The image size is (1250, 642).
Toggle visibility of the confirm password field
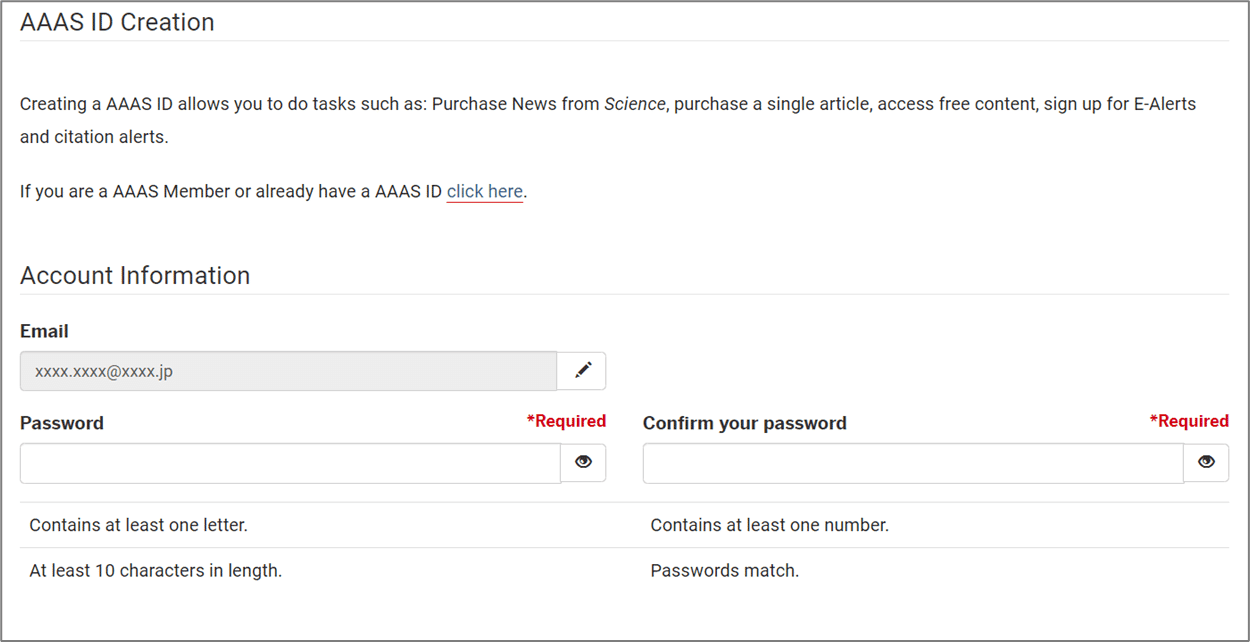[1206, 462]
